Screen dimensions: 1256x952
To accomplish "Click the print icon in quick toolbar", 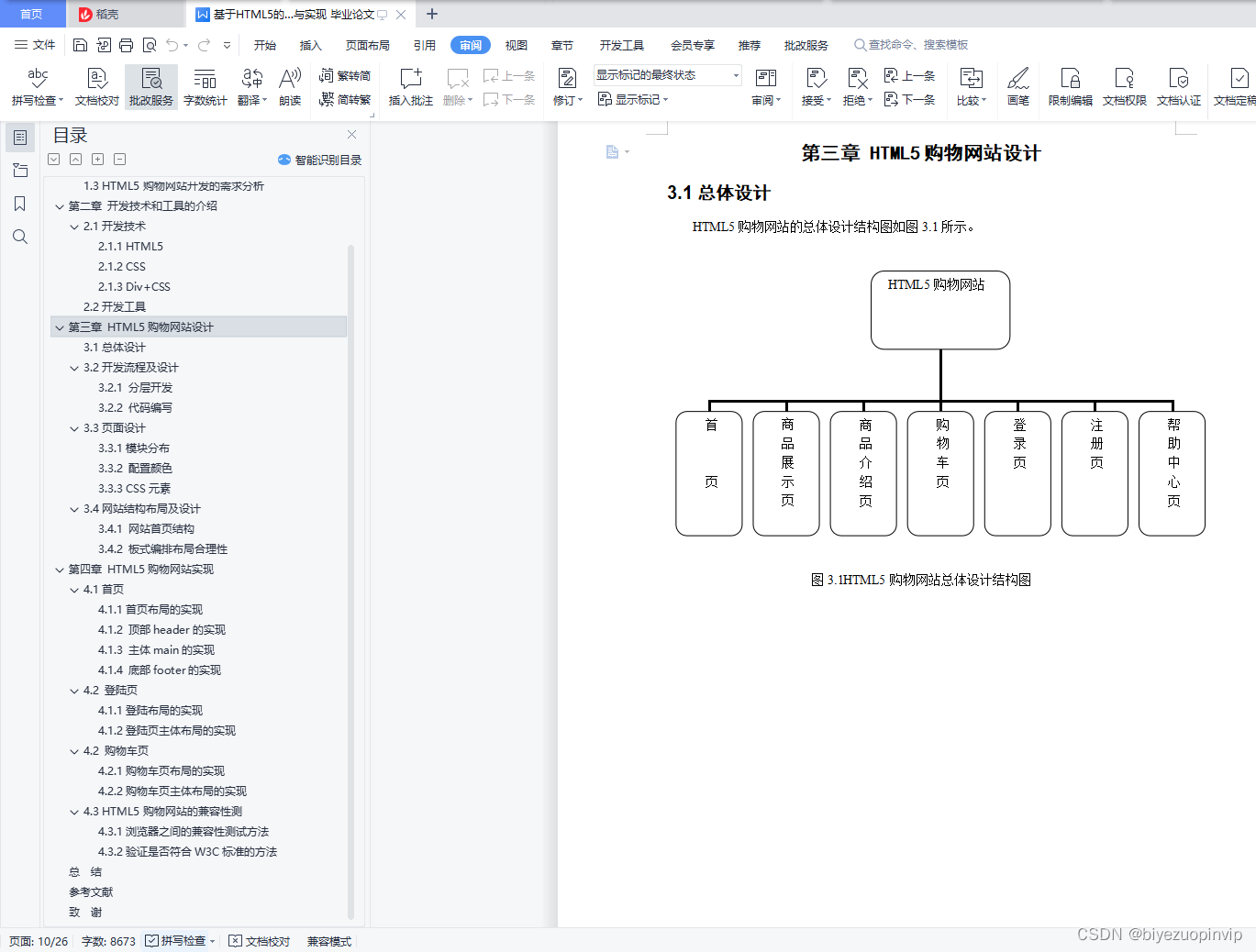I will tap(126, 45).
